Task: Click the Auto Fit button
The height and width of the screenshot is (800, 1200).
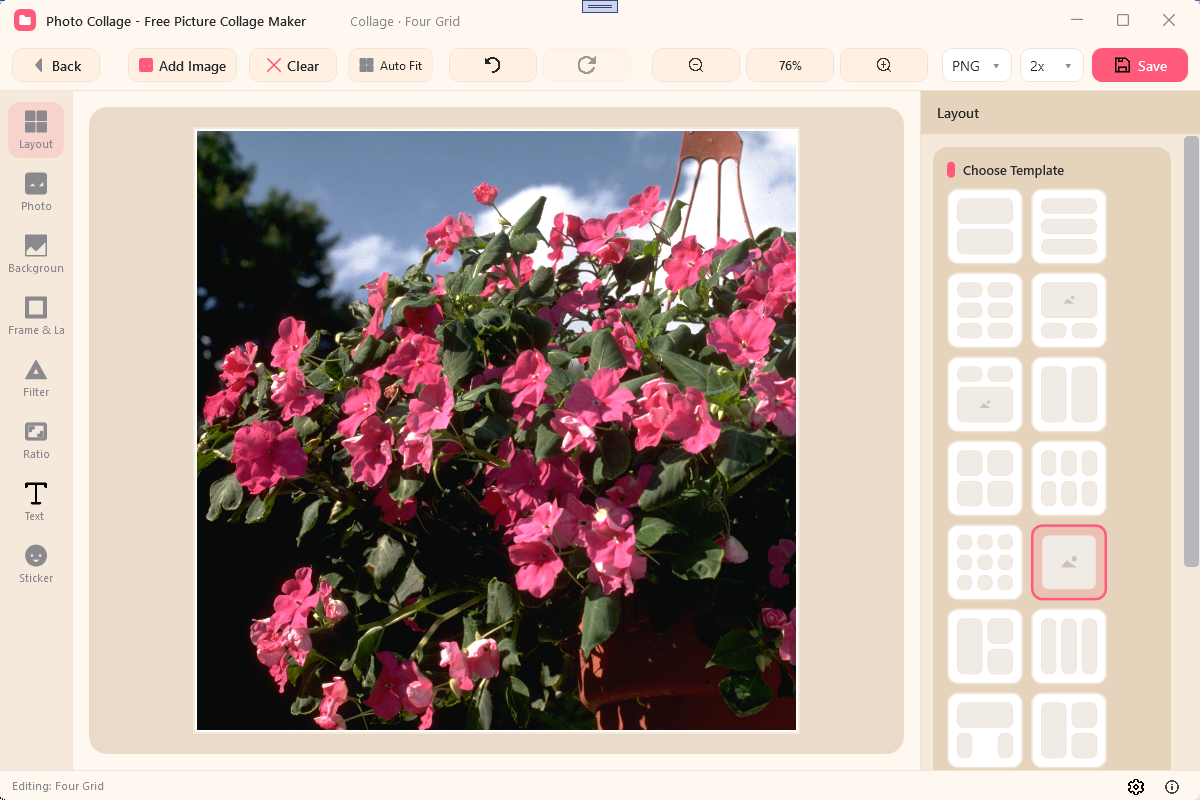Action: click(x=391, y=65)
